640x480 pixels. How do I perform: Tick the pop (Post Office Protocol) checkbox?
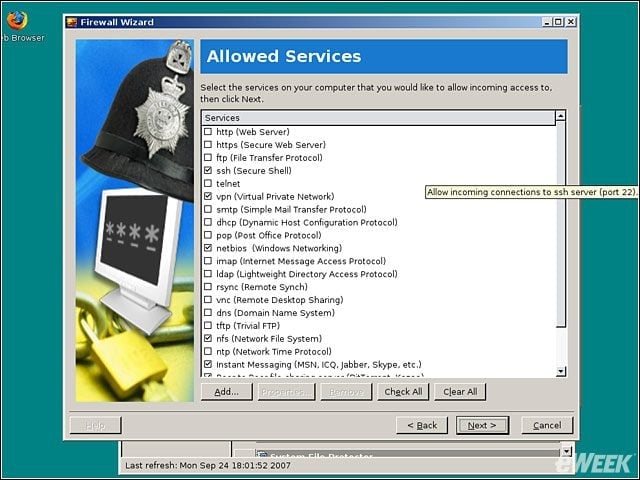coord(208,235)
